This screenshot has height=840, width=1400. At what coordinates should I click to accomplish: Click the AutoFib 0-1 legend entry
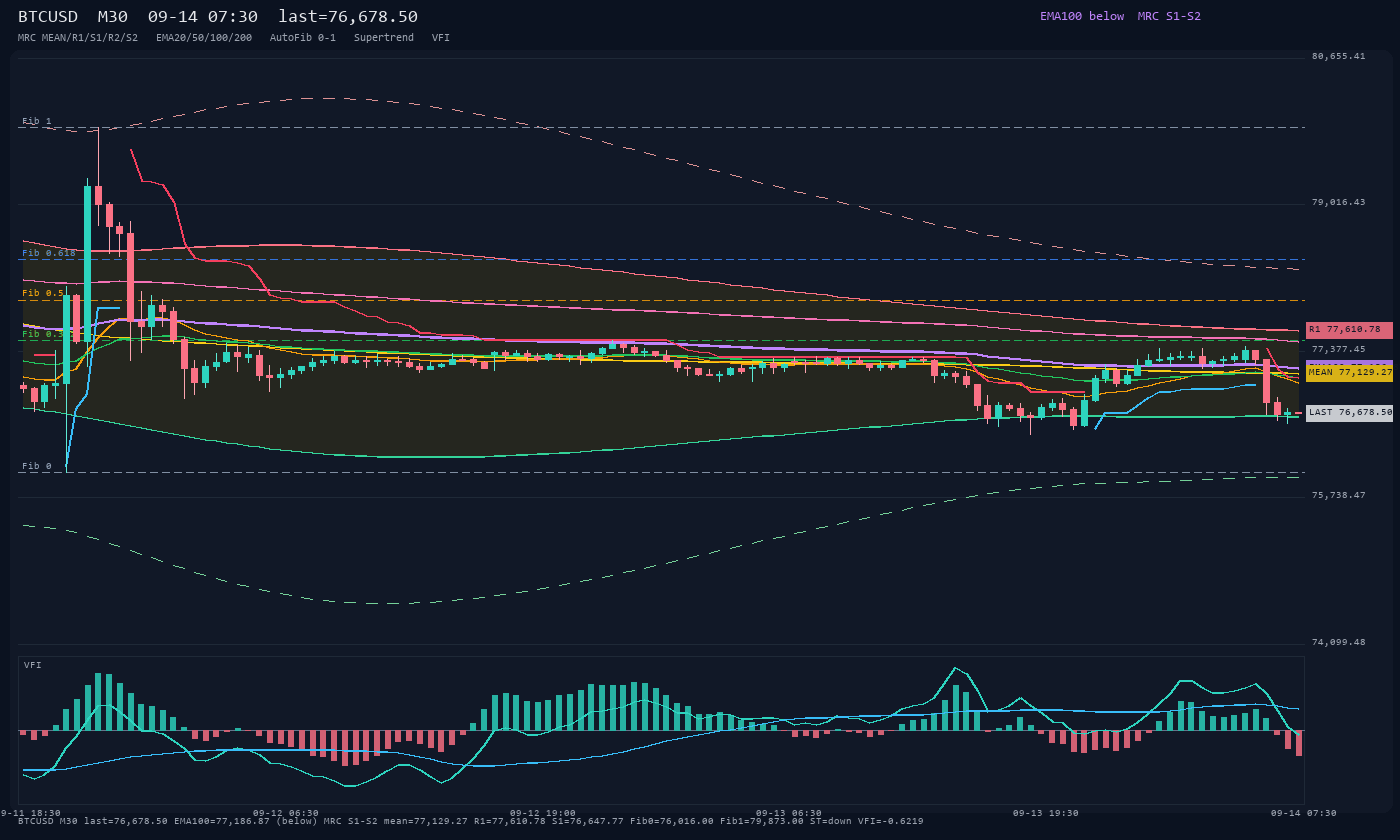click(303, 37)
